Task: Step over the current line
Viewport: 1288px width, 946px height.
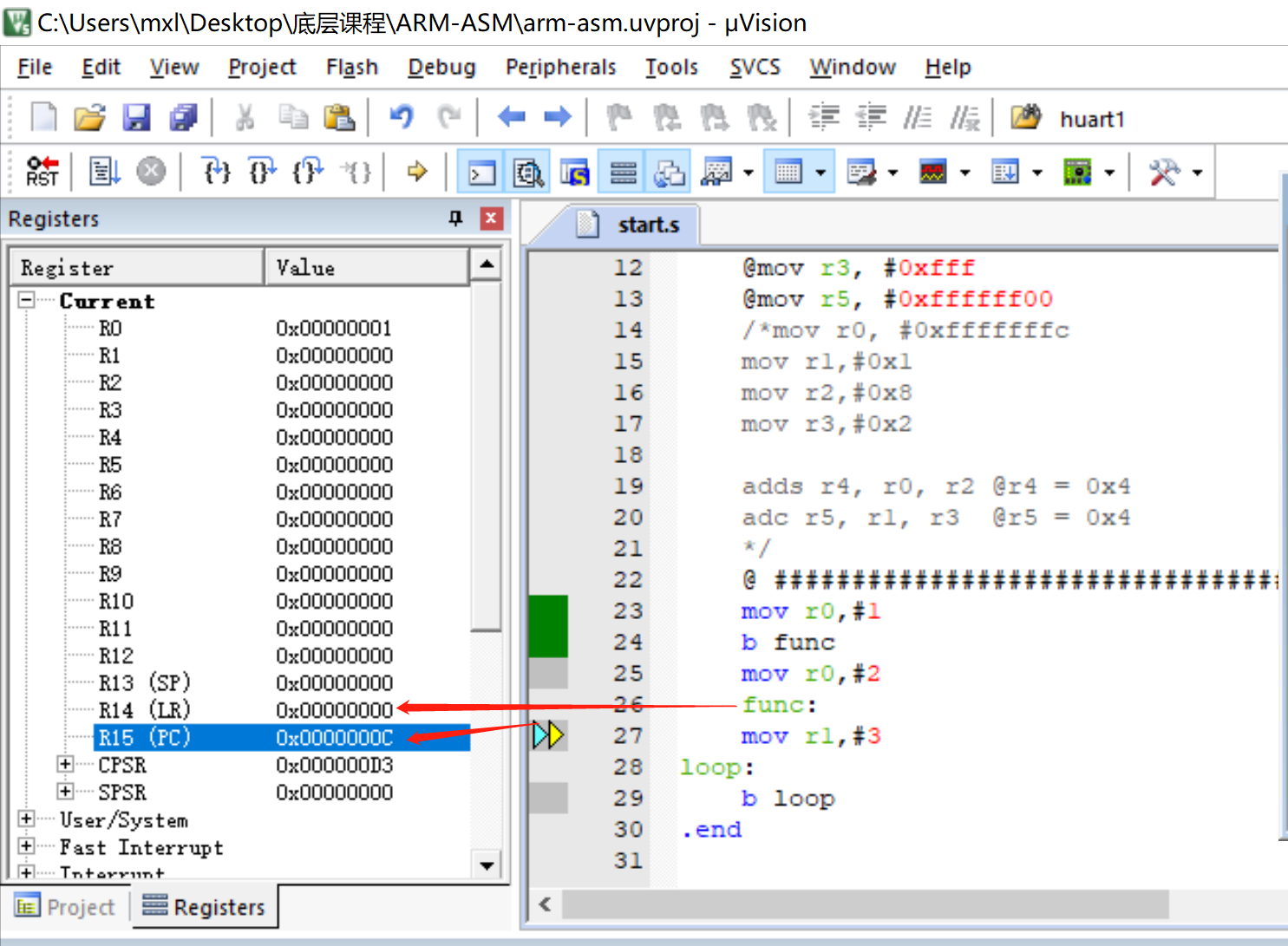Action: [261, 172]
